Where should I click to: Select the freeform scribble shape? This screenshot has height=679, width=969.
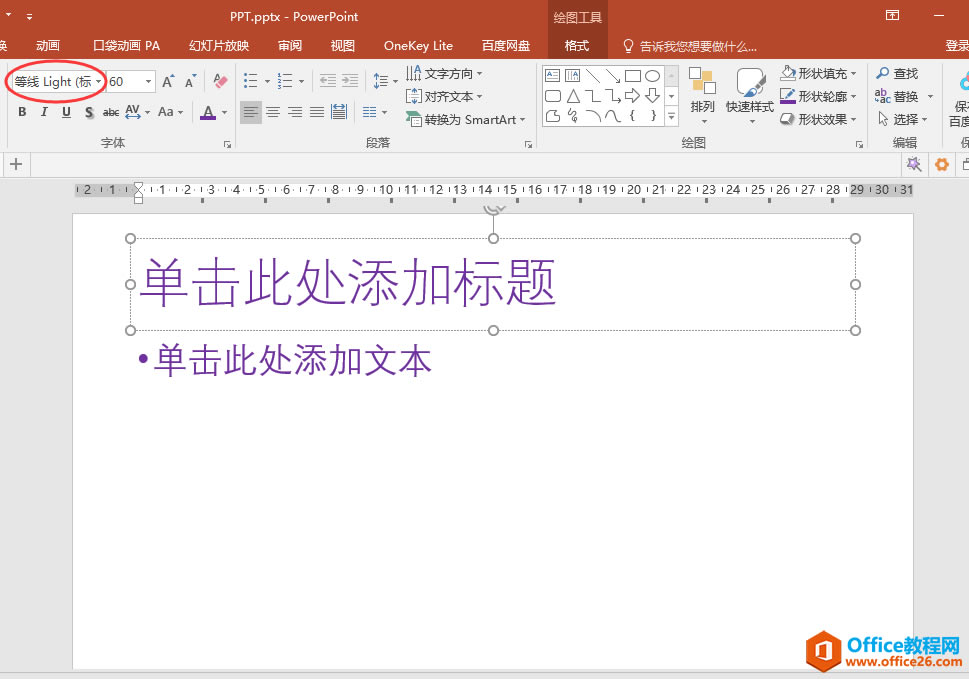click(573, 116)
